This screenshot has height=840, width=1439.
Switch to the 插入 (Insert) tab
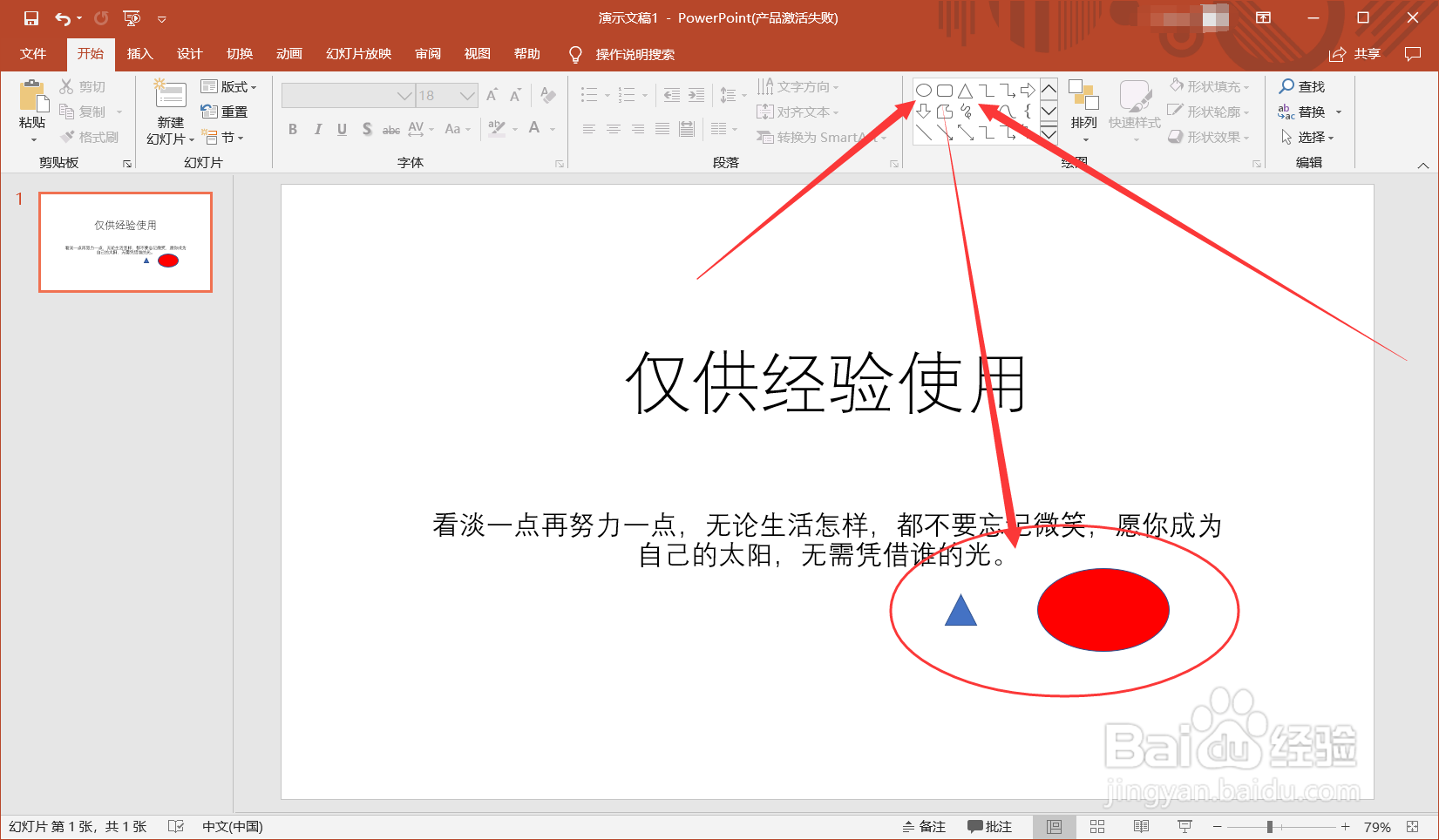tap(139, 53)
